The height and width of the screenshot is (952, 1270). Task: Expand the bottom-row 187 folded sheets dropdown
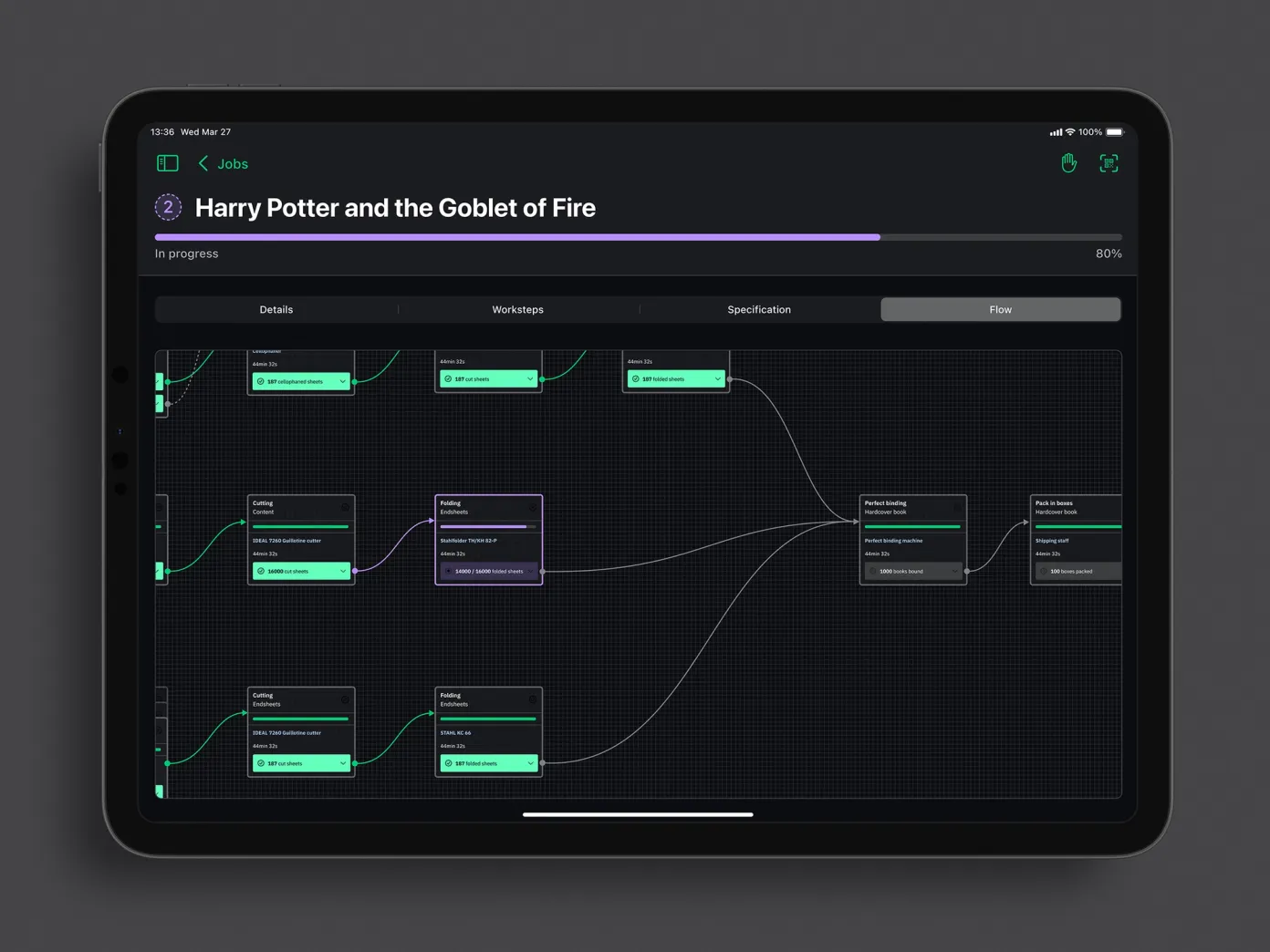pos(530,763)
